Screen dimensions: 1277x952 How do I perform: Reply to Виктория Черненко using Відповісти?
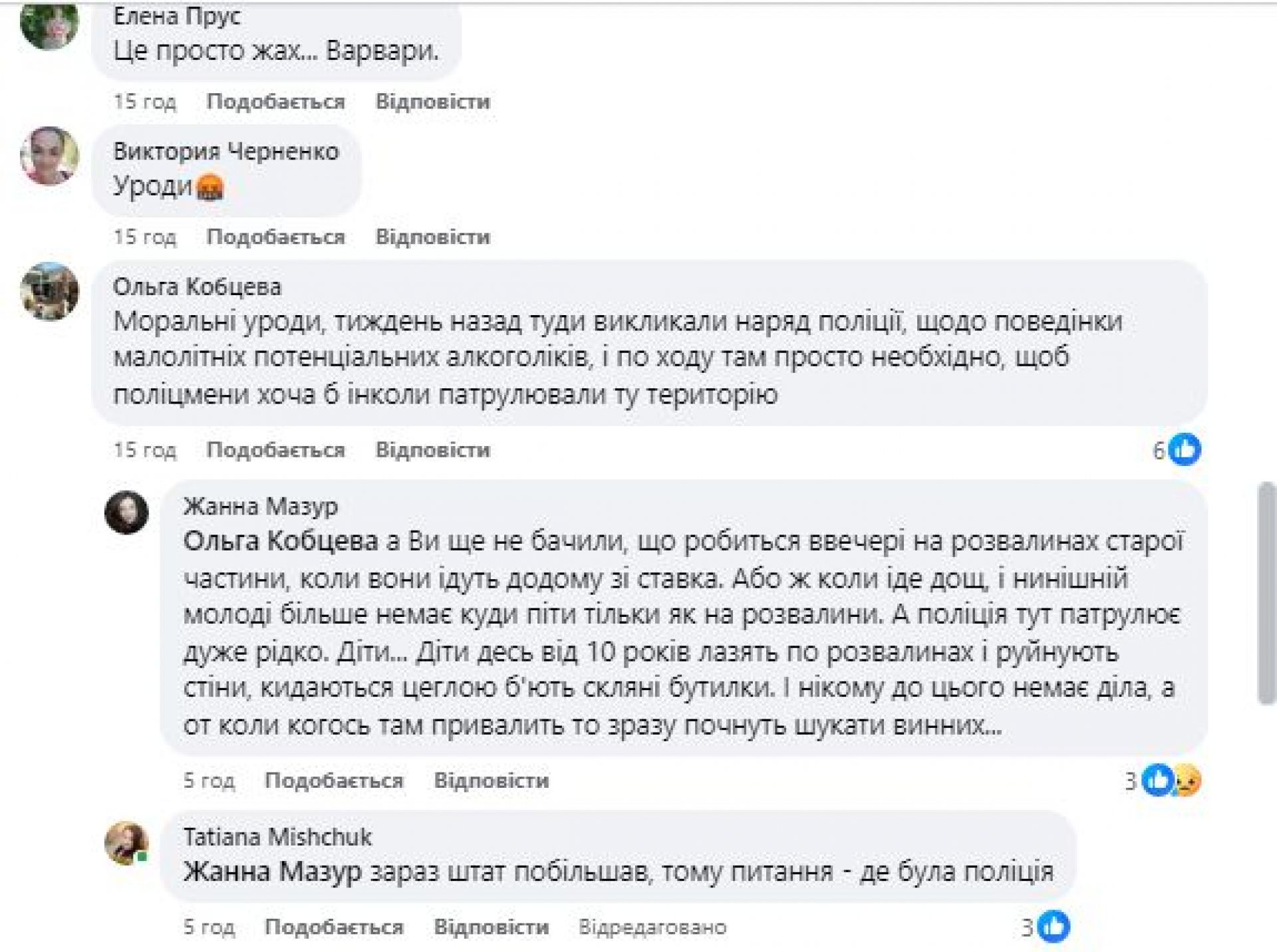pos(432,237)
